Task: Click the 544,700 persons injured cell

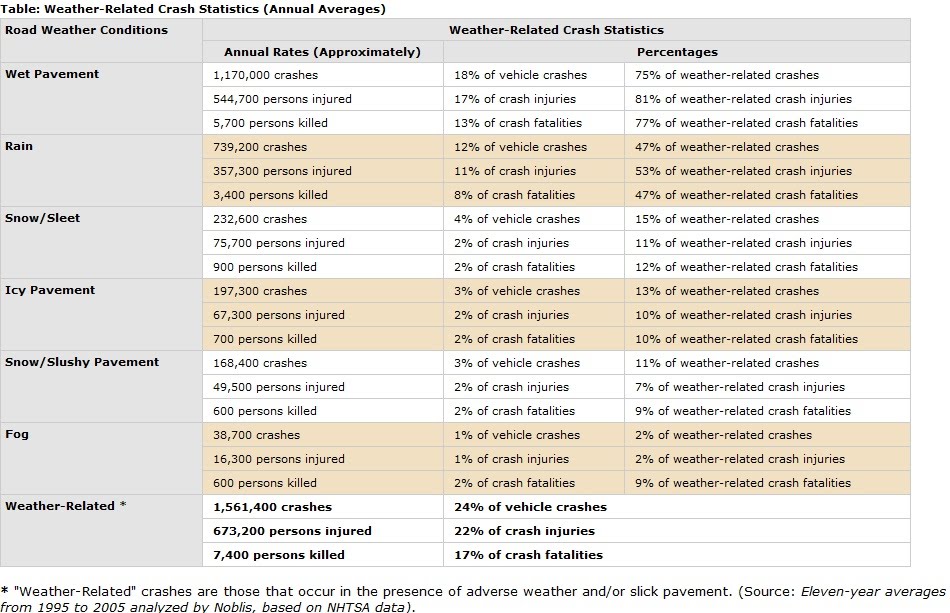Action: point(282,99)
